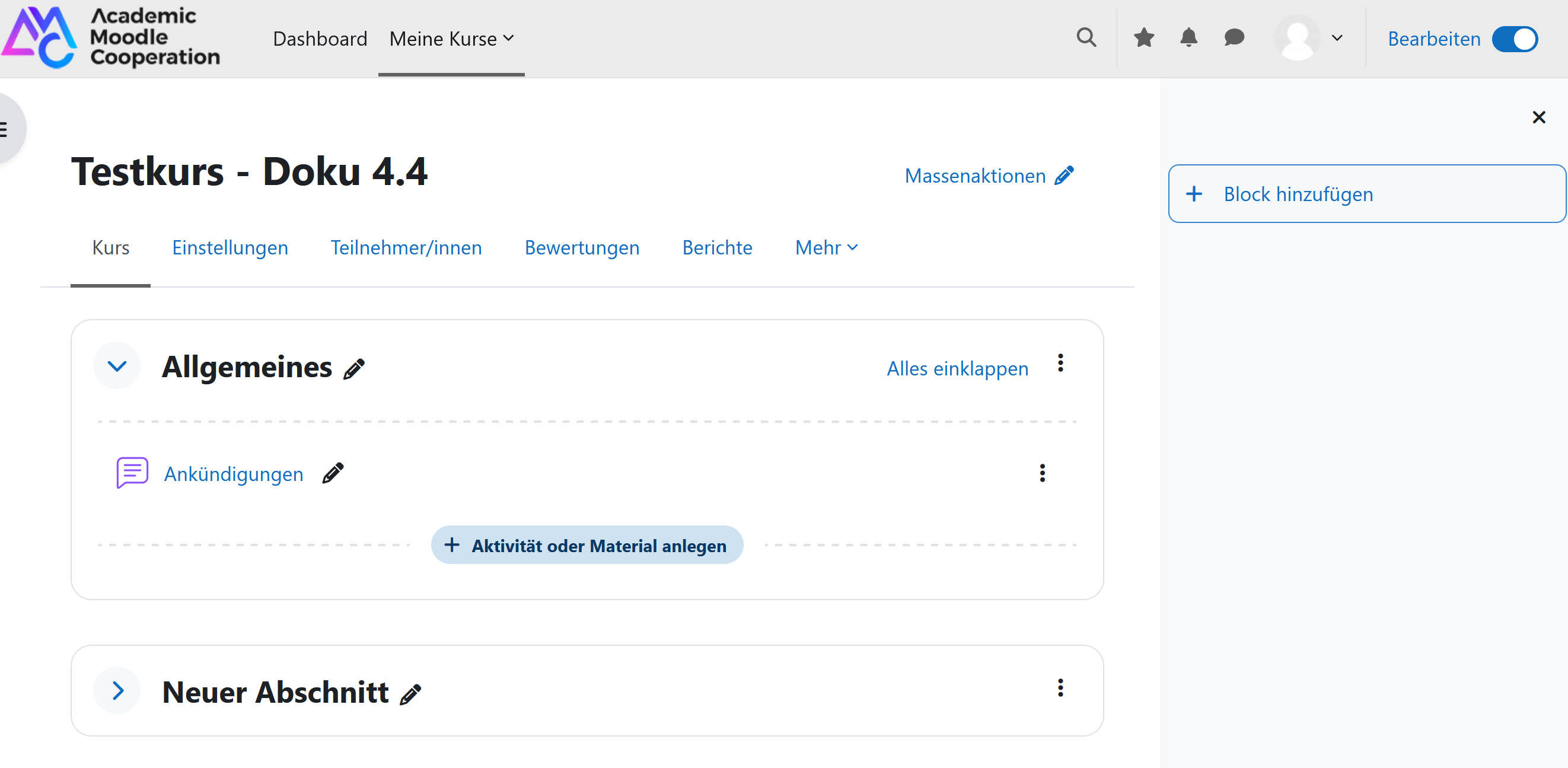Open the Teilnehmer/innen tab
This screenshot has width=1568, height=768.
[x=407, y=248]
